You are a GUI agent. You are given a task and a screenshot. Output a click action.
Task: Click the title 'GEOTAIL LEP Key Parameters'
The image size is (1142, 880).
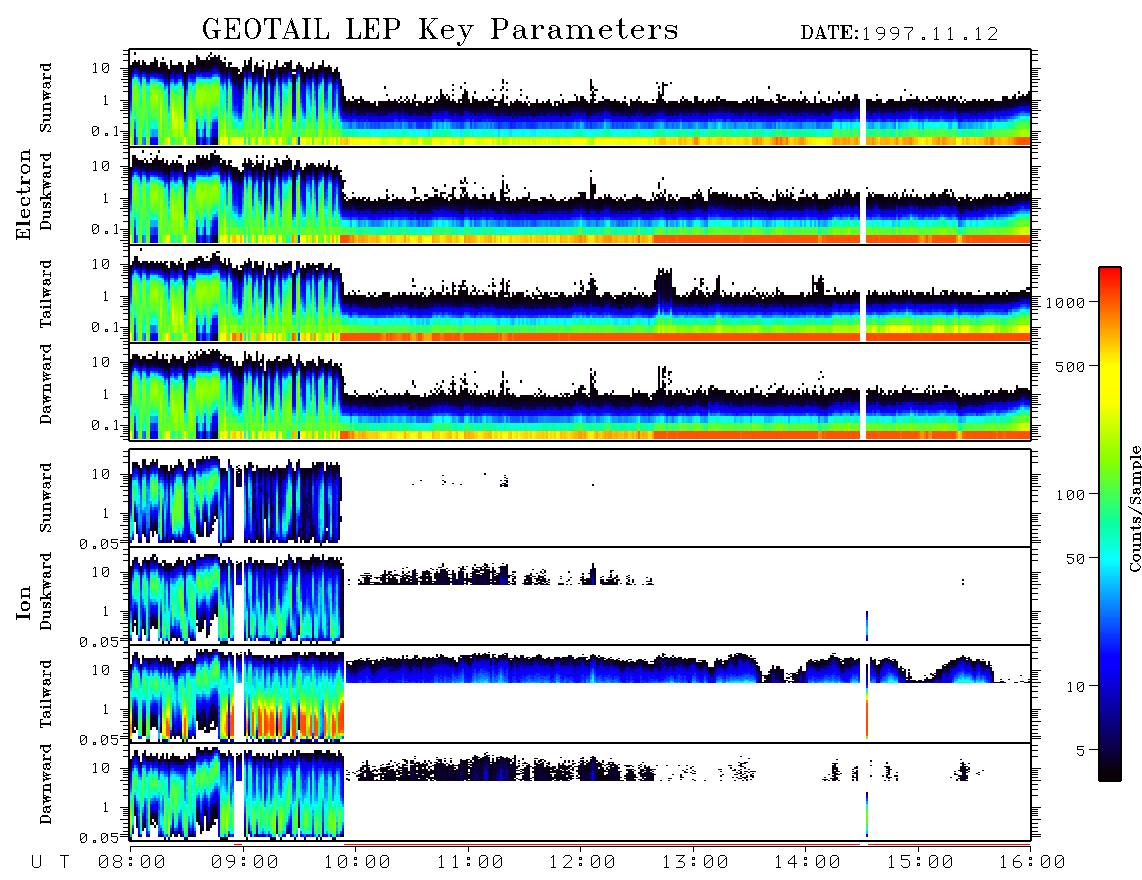[440, 30]
